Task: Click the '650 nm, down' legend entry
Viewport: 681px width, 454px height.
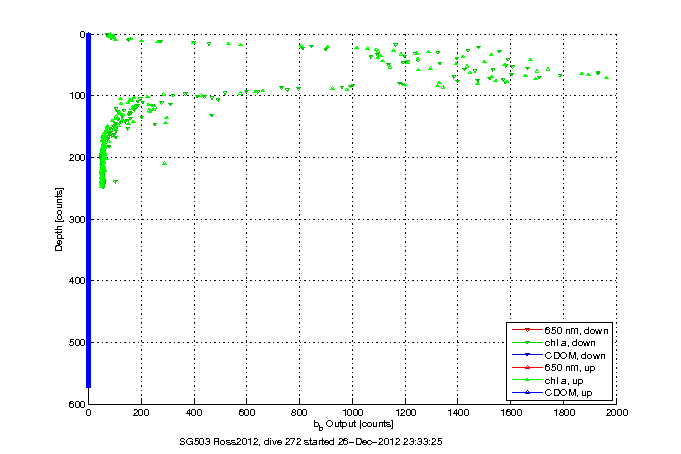Action: 560,331
